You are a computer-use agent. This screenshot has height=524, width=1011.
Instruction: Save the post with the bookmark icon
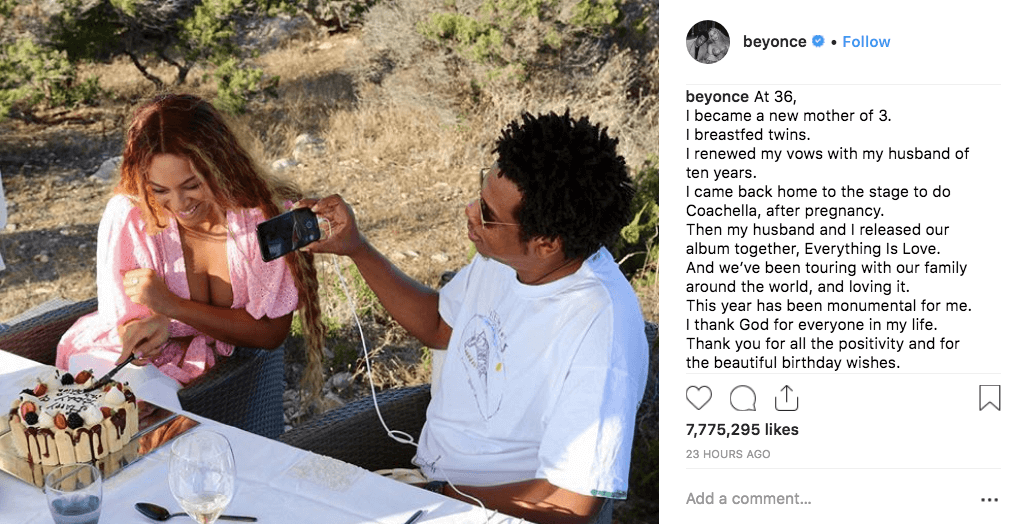click(x=990, y=398)
